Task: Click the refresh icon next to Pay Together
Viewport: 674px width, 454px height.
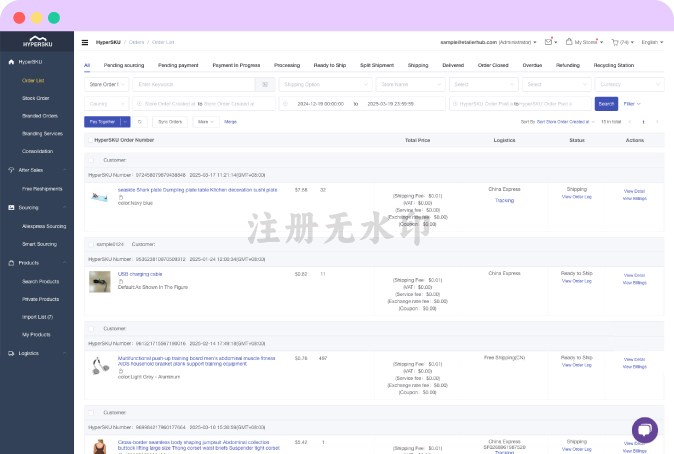Action: (x=140, y=122)
